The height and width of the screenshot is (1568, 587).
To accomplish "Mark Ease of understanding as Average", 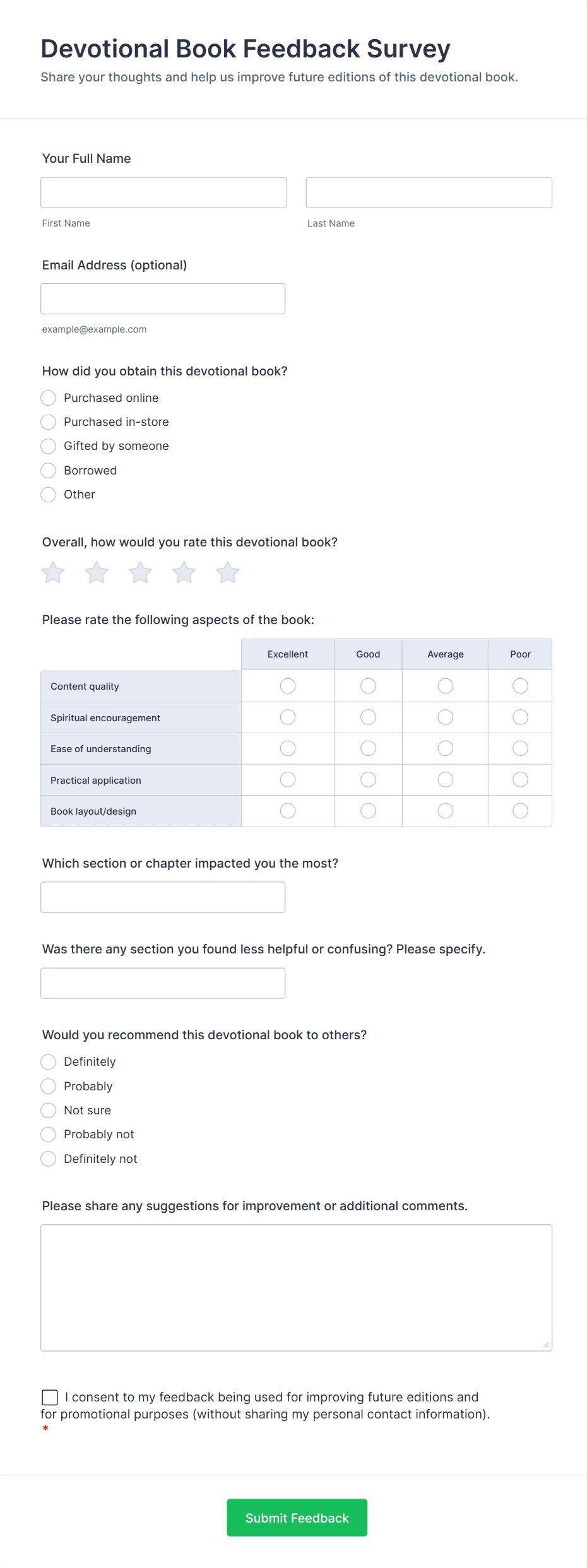I will point(445,748).
